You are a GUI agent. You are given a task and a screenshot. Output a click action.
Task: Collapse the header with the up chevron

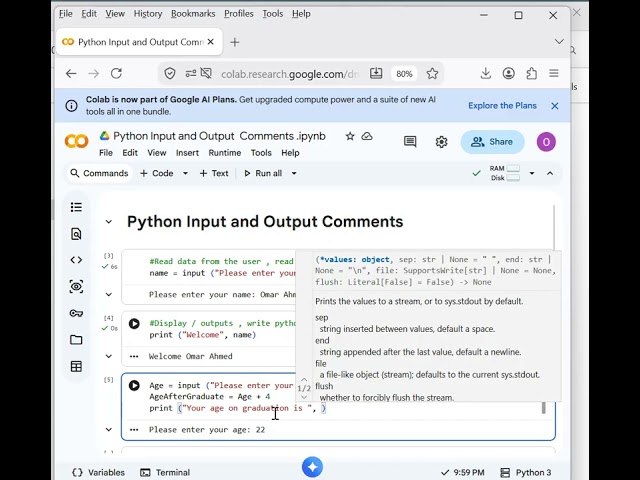[550, 173]
